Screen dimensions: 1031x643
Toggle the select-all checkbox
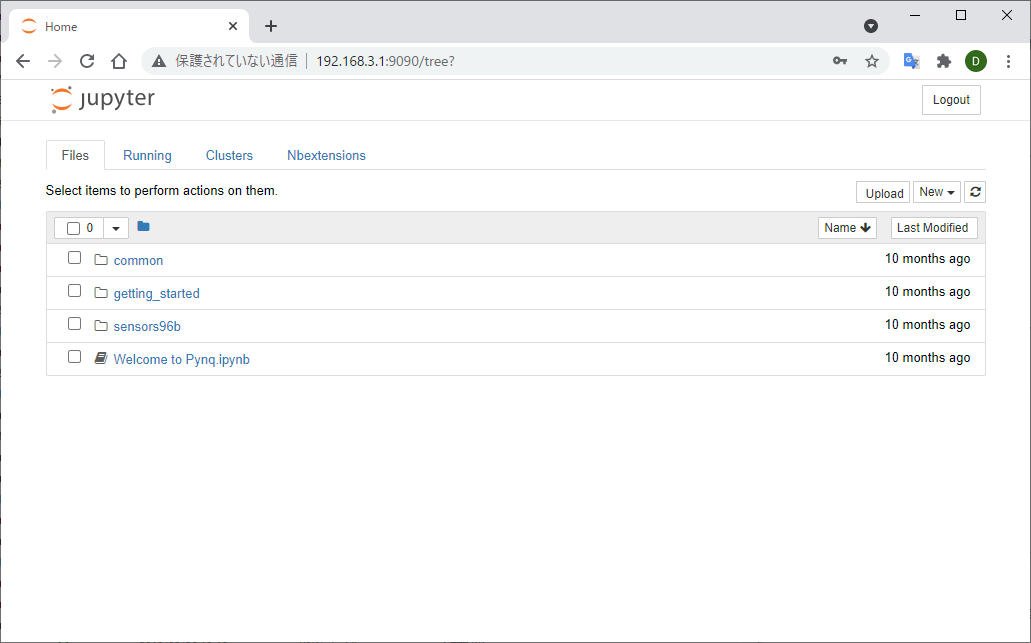[x=73, y=228]
